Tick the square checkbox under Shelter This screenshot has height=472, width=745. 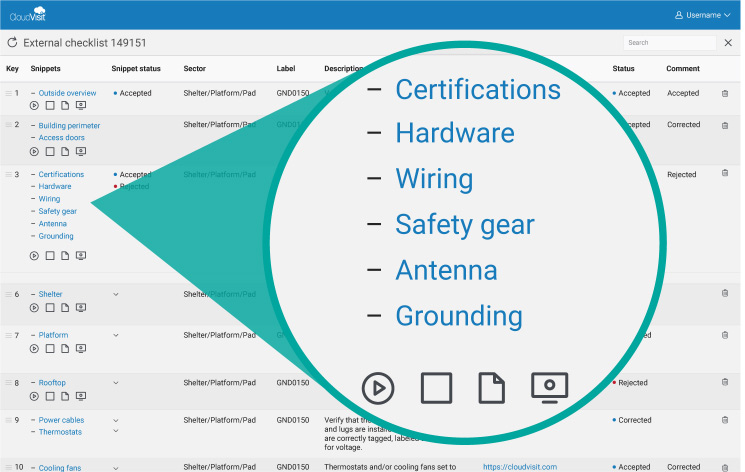pyautogui.click(x=50, y=308)
